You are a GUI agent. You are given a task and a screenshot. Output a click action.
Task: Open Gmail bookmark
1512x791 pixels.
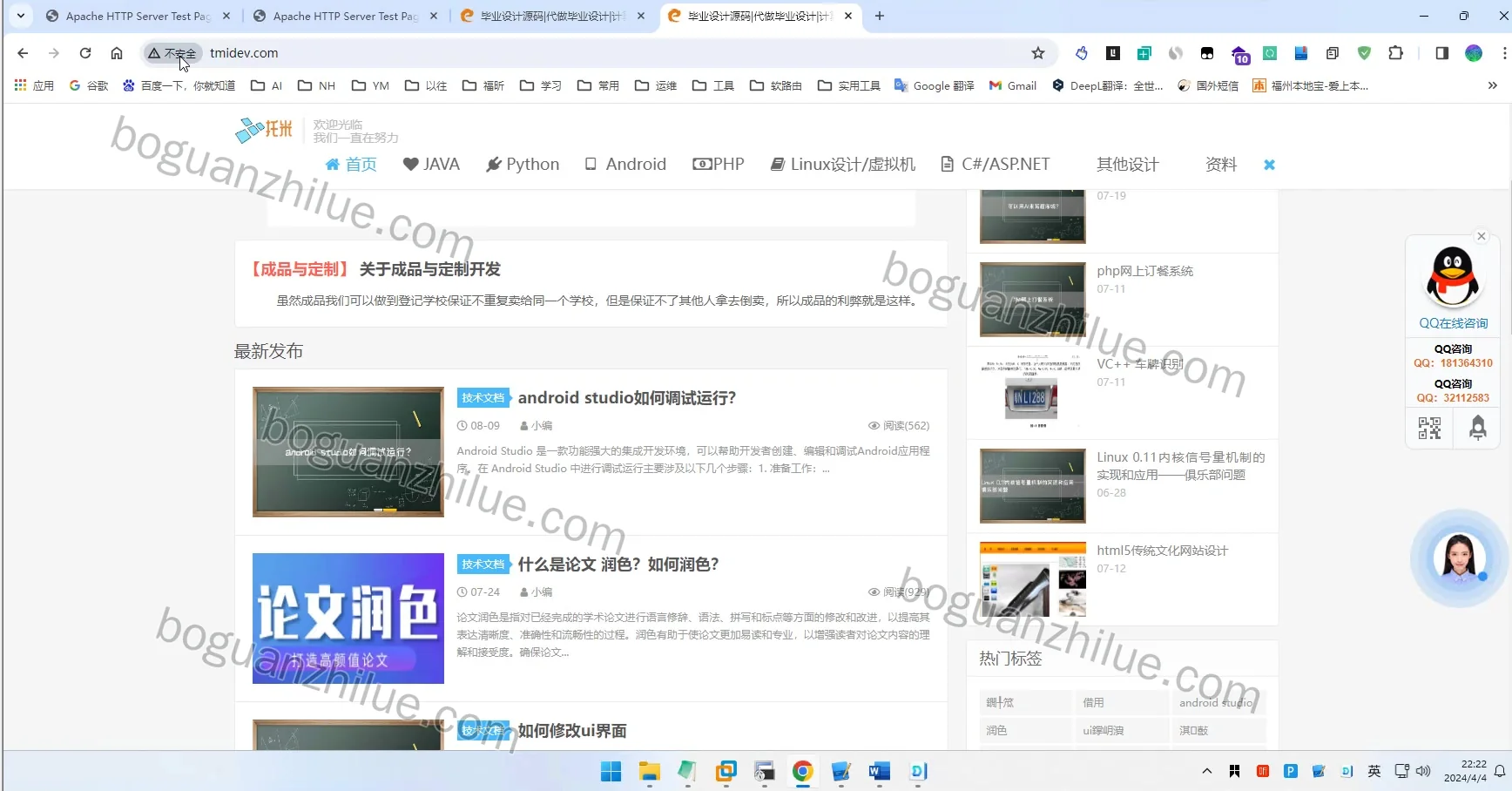tap(1013, 85)
